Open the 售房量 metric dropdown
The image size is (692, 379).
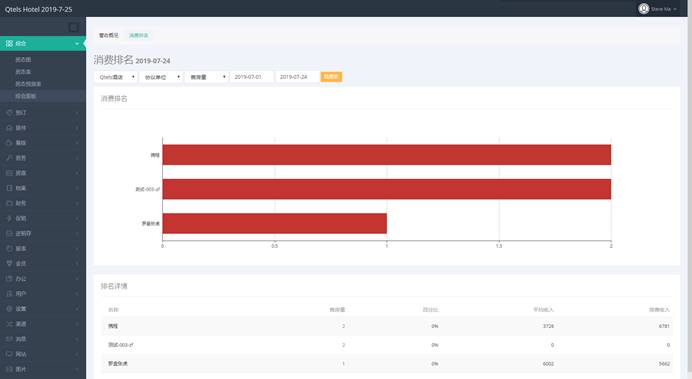click(x=207, y=77)
